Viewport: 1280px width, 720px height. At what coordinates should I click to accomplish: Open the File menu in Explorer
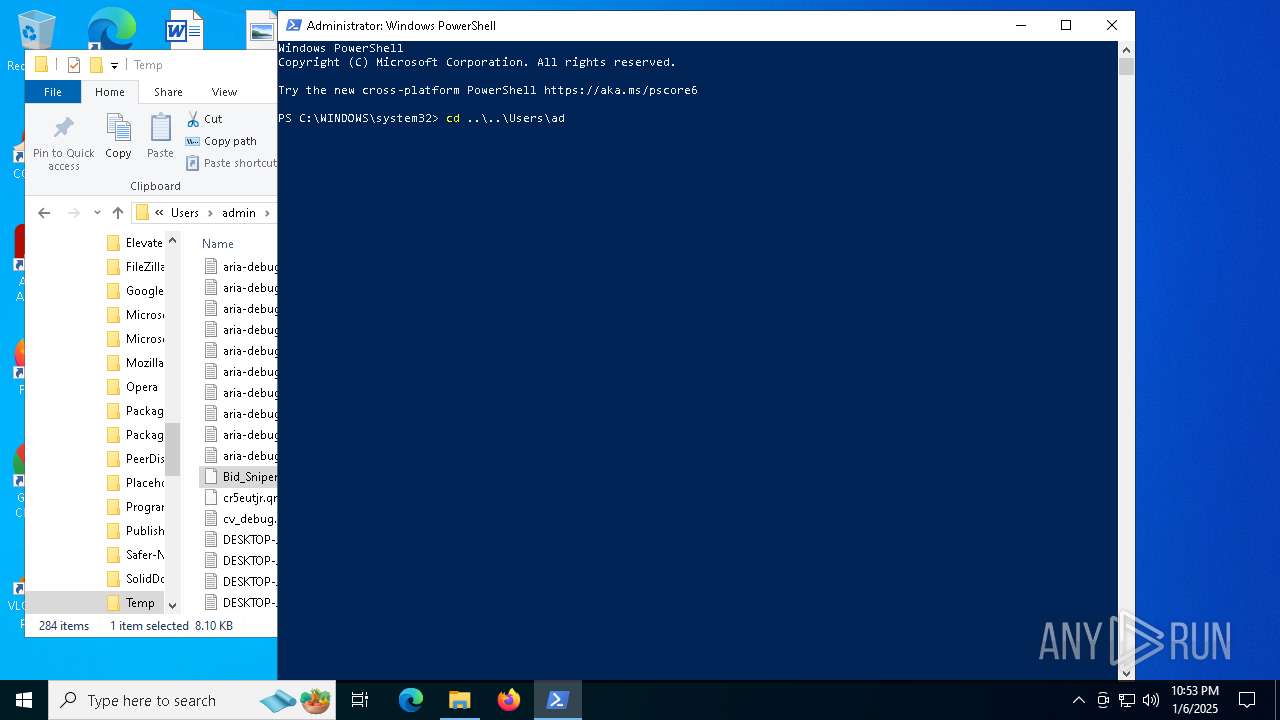(x=53, y=92)
